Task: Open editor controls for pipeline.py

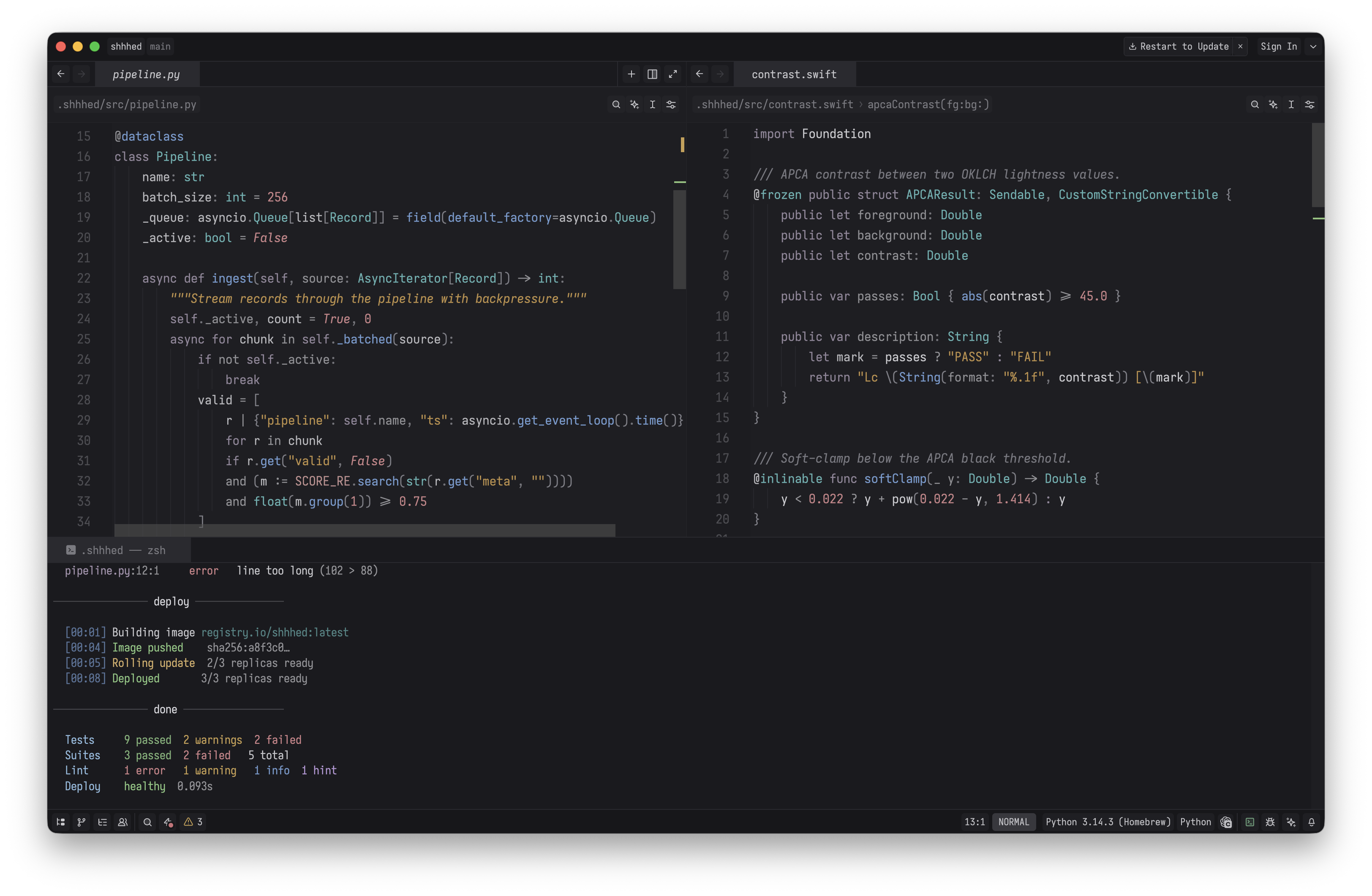Action: click(671, 104)
